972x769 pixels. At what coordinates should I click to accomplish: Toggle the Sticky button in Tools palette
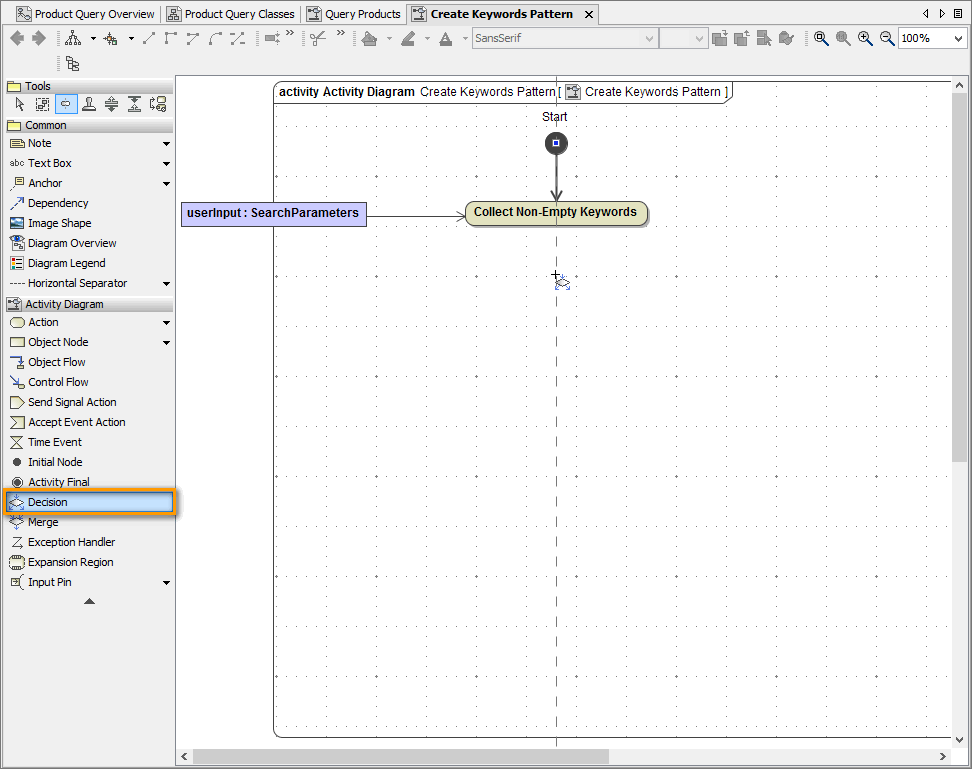point(66,104)
